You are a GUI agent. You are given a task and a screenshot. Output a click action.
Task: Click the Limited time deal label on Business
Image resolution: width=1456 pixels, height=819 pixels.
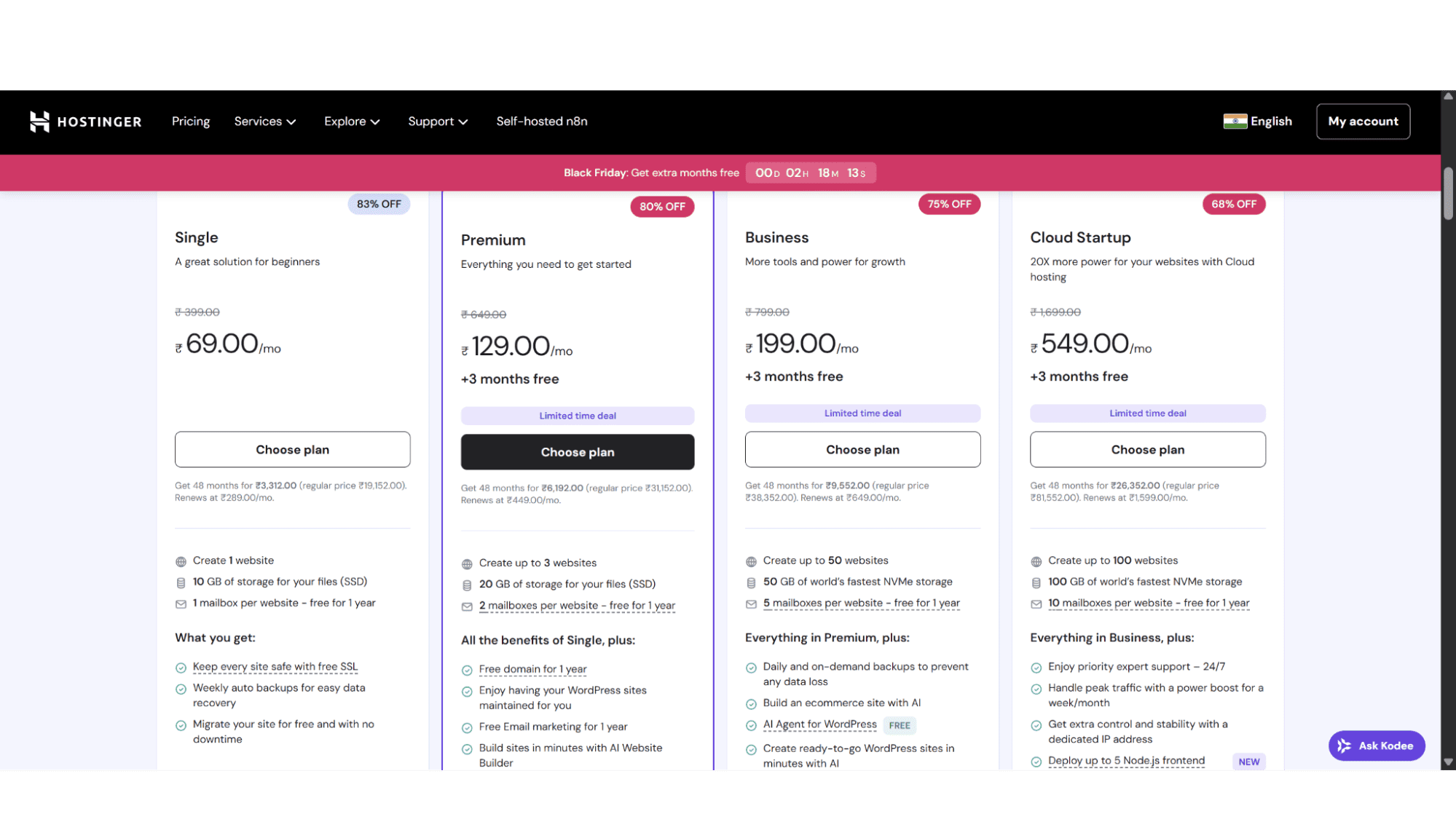pyautogui.click(x=862, y=414)
